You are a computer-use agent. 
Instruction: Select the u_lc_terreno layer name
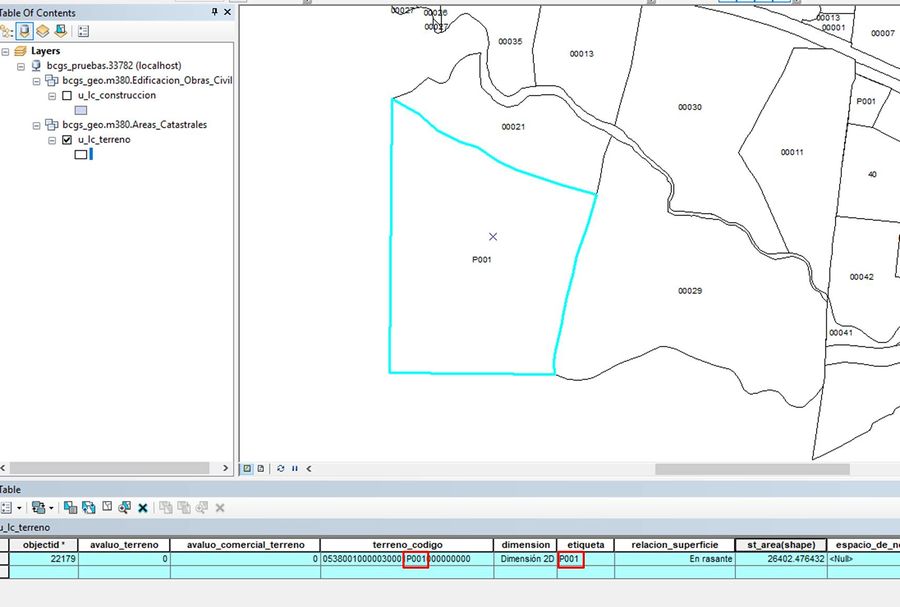[x=104, y=139]
